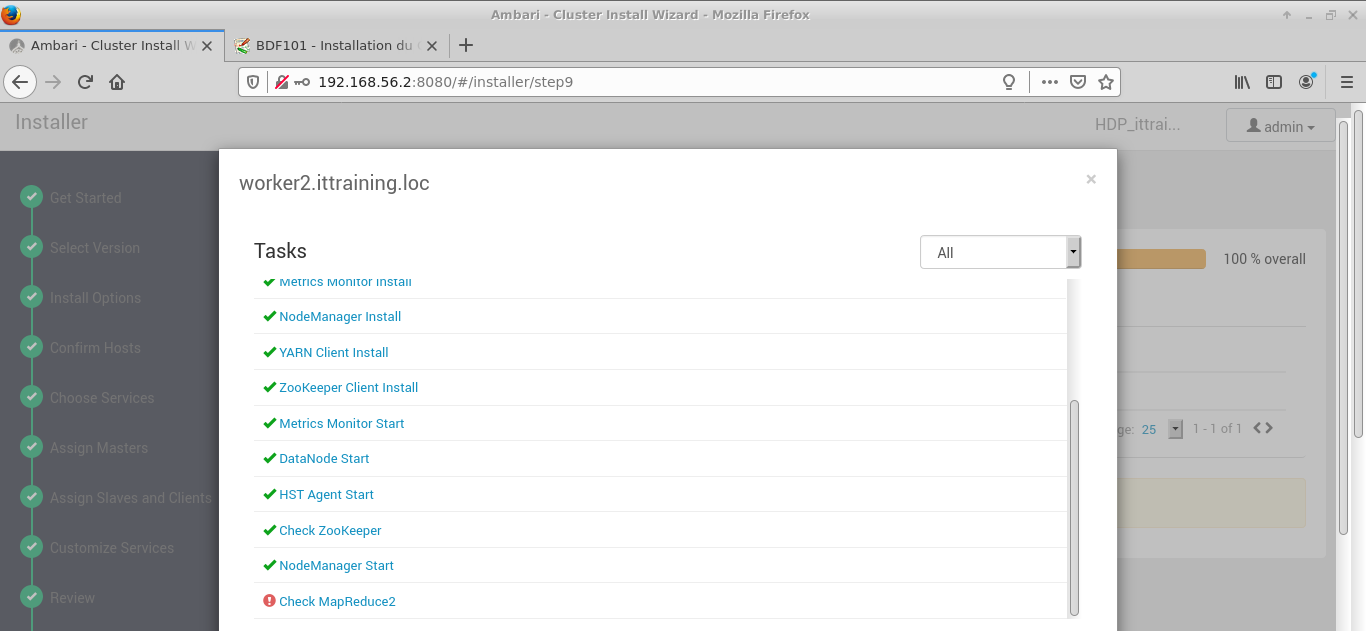Bookmark this page with the star icon
The width and height of the screenshot is (1366, 631).
click(1105, 82)
